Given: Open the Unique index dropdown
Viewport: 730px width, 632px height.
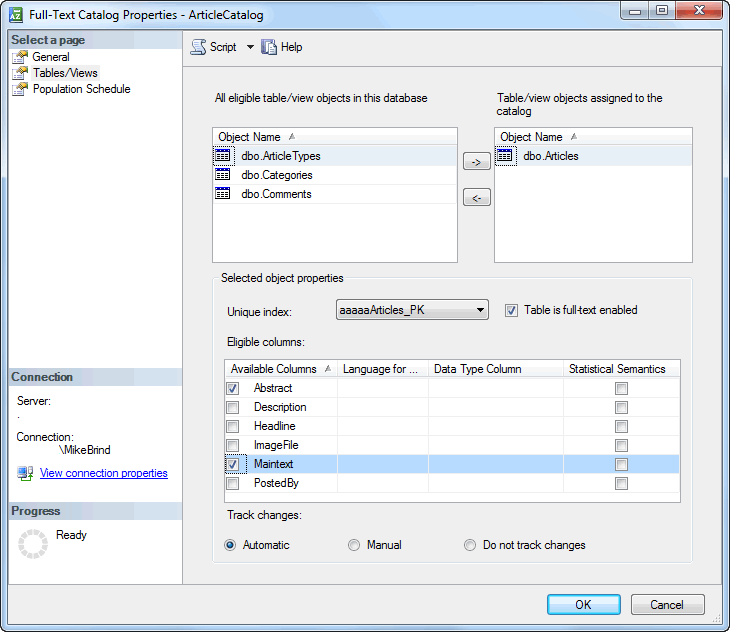Looking at the screenshot, I should click(x=412, y=309).
